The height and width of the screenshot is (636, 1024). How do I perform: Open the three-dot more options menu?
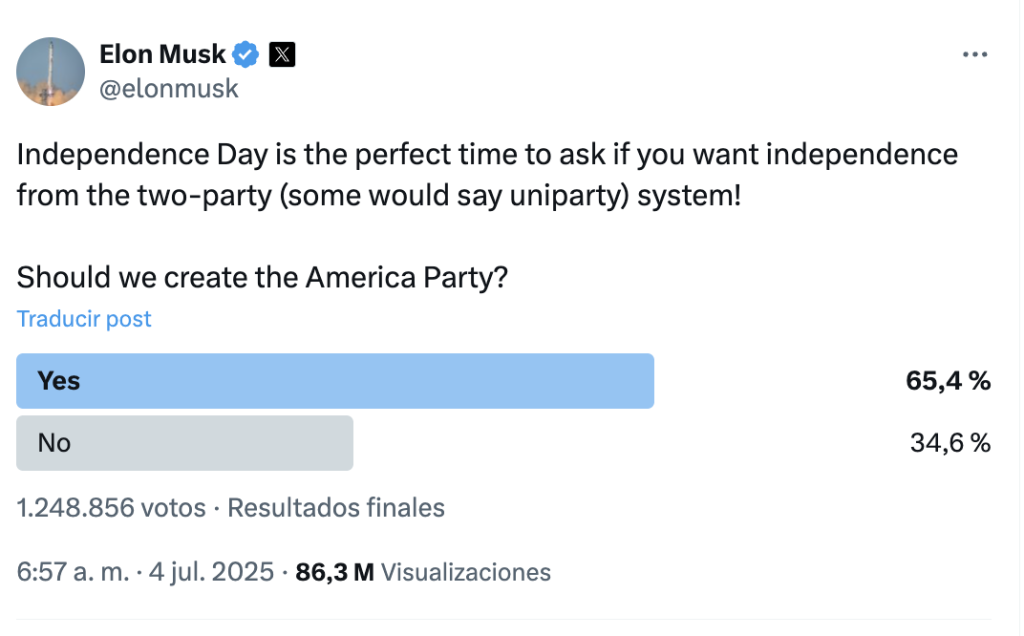click(974, 55)
